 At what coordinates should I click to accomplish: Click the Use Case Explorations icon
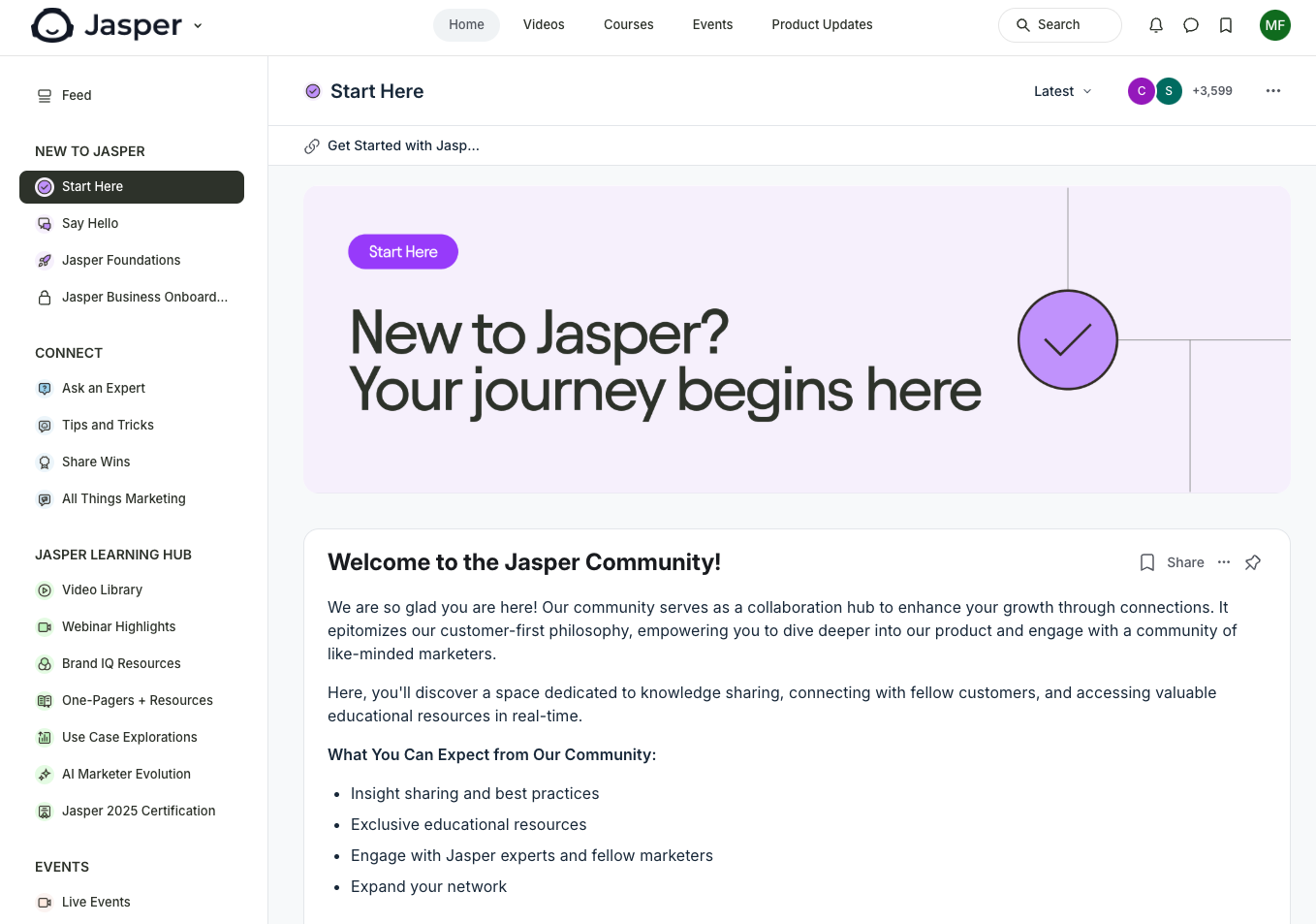(x=45, y=738)
